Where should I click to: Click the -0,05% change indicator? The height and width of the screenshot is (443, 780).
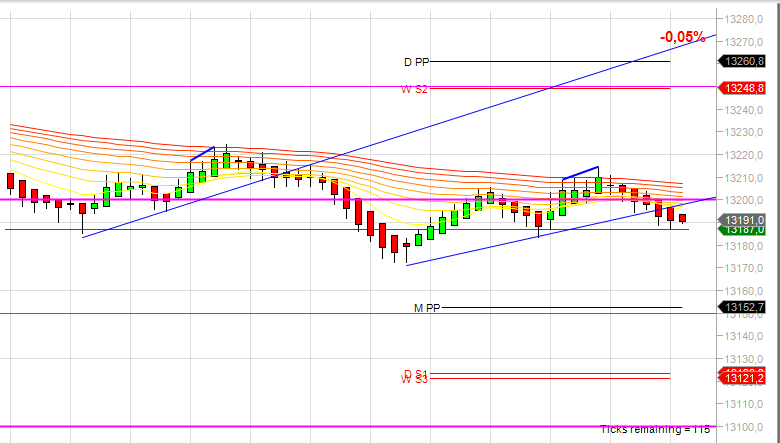682,37
